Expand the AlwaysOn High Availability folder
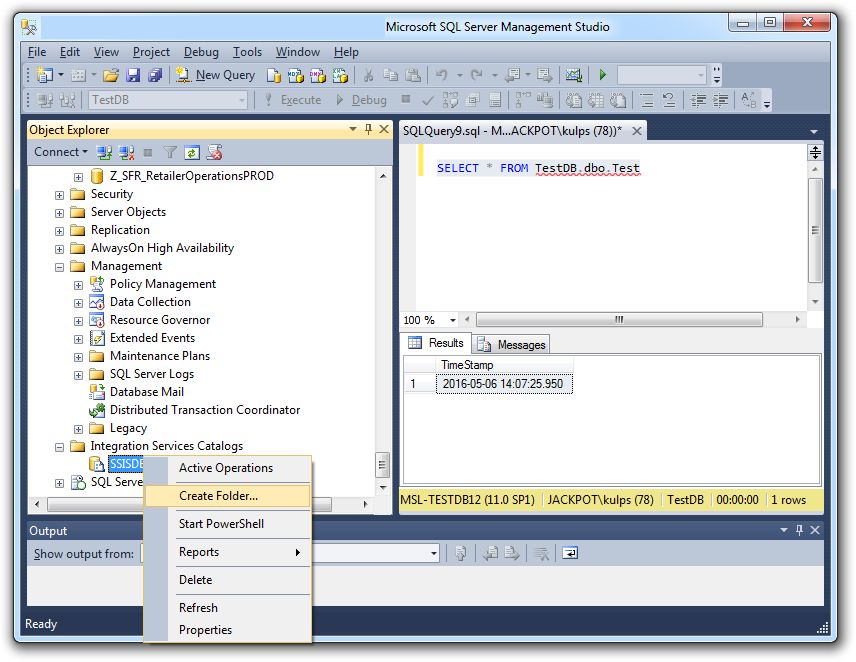 pyautogui.click(x=60, y=249)
